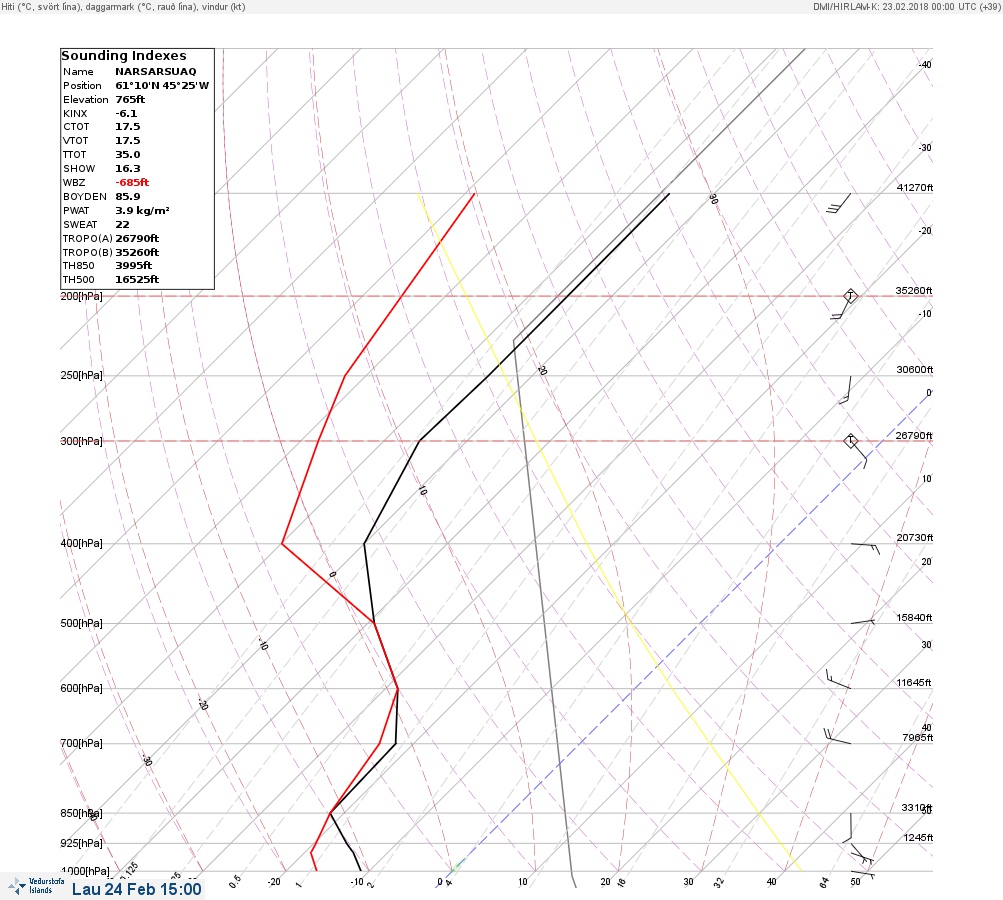The height and width of the screenshot is (900, 1003).
Task: Click the wind barb at 41270ft
Action: coord(839,203)
